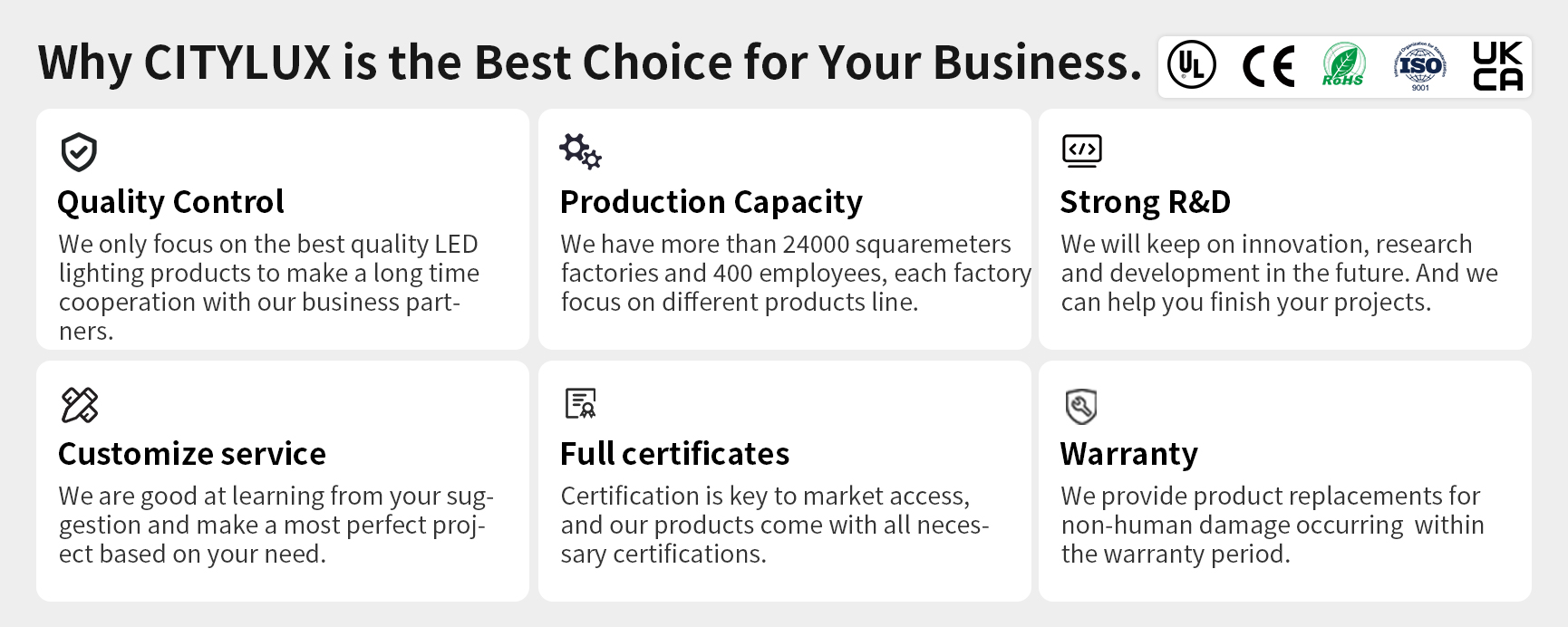Click the CE certification mark
The width and height of the screenshot is (1568, 627).
pos(1268,66)
